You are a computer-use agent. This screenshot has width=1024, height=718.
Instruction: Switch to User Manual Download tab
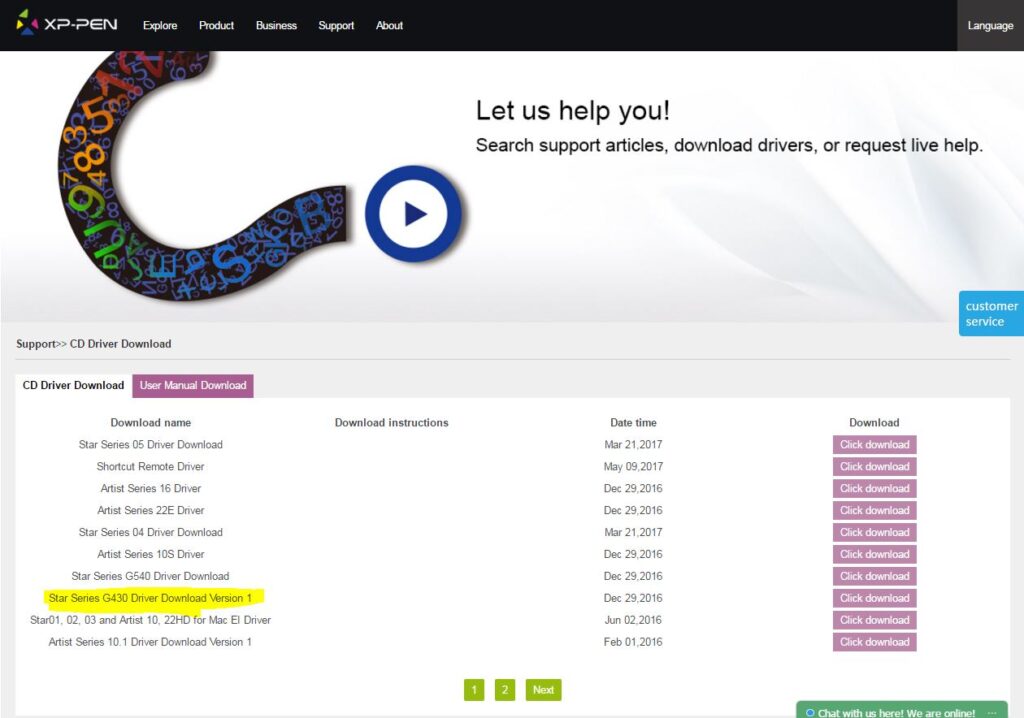[x=193, y=385]
